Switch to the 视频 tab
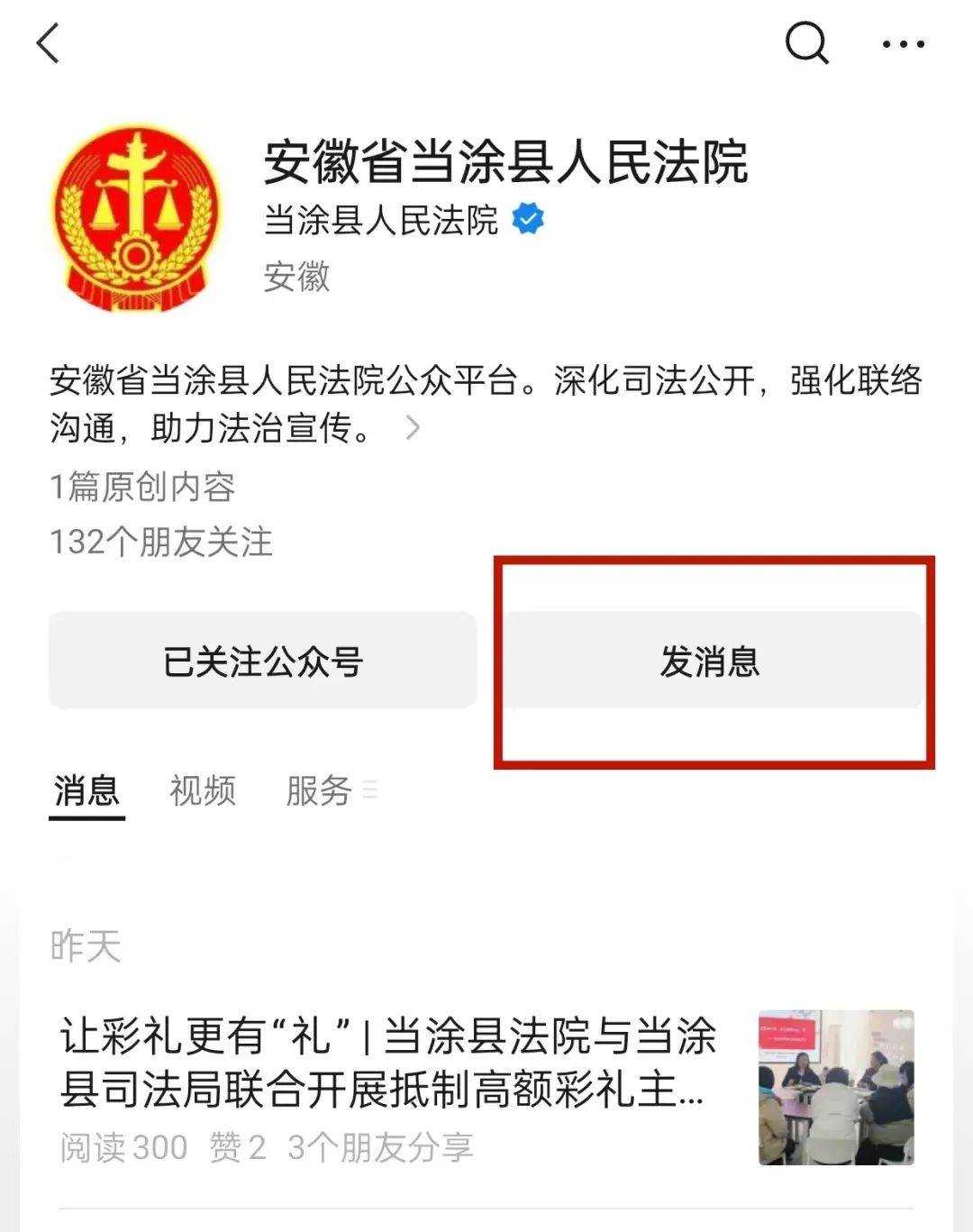 pos(203,791)
